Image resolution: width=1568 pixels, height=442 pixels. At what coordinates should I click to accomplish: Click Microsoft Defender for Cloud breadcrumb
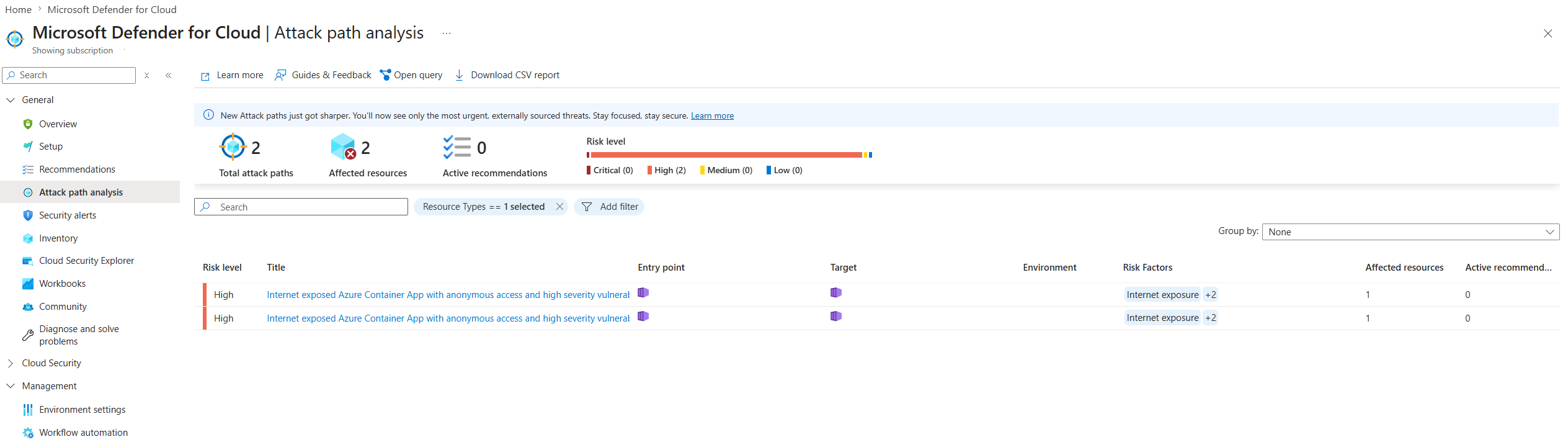(x=112, y=9)
